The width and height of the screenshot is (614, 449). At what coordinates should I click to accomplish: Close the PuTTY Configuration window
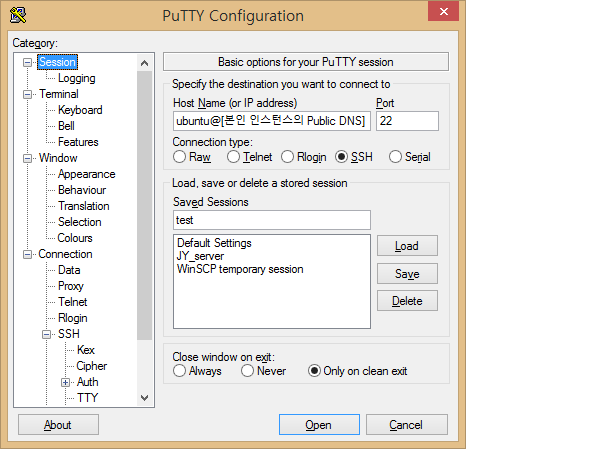(443, 11)
